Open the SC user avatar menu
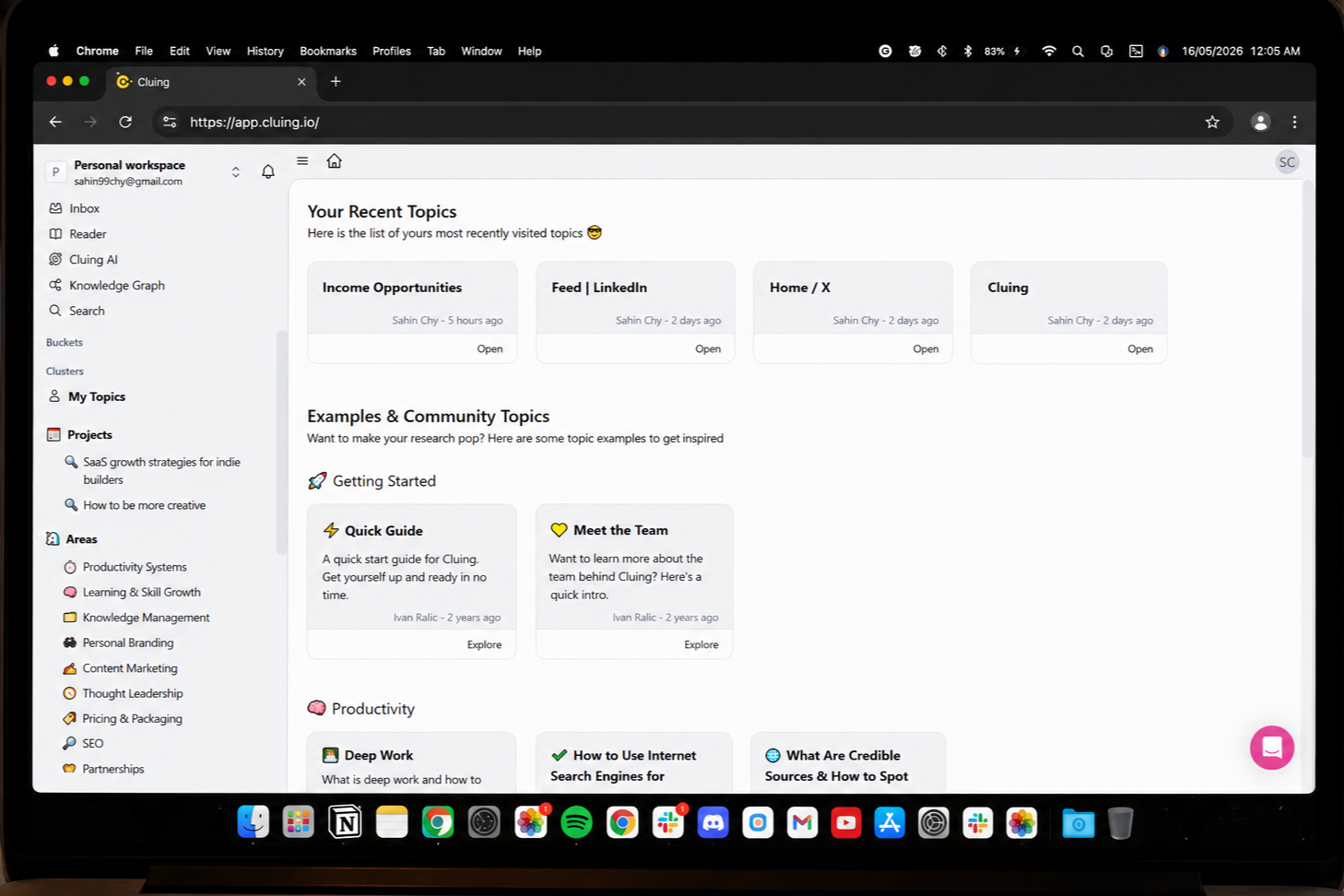This screenshot has width=1344, height=896. tap(1287, 162)
